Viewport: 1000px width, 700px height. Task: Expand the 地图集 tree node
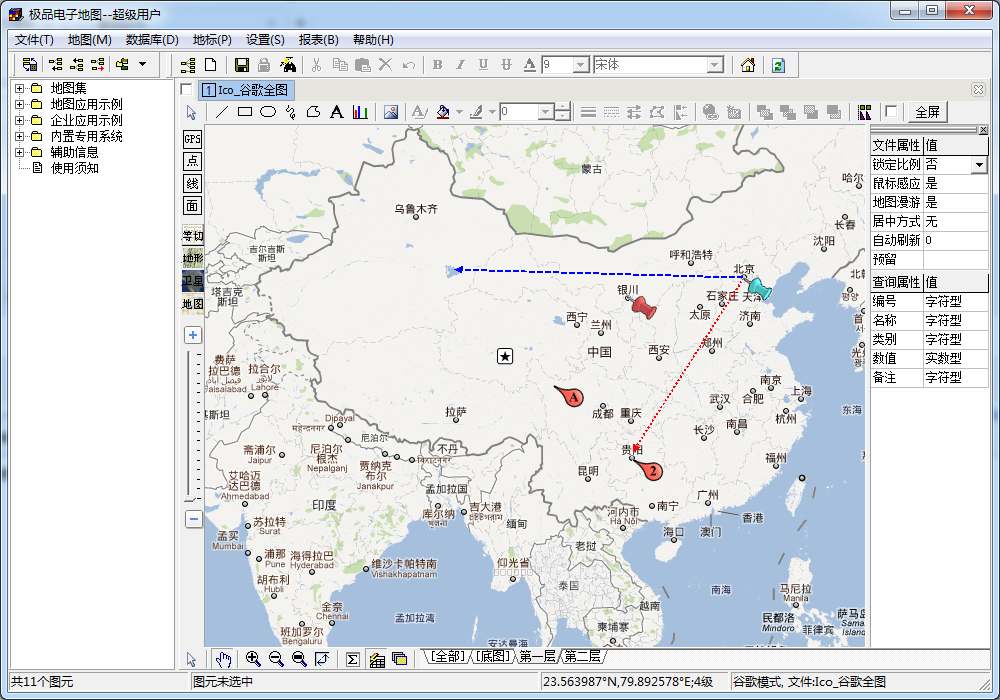[x=19, y=88]
